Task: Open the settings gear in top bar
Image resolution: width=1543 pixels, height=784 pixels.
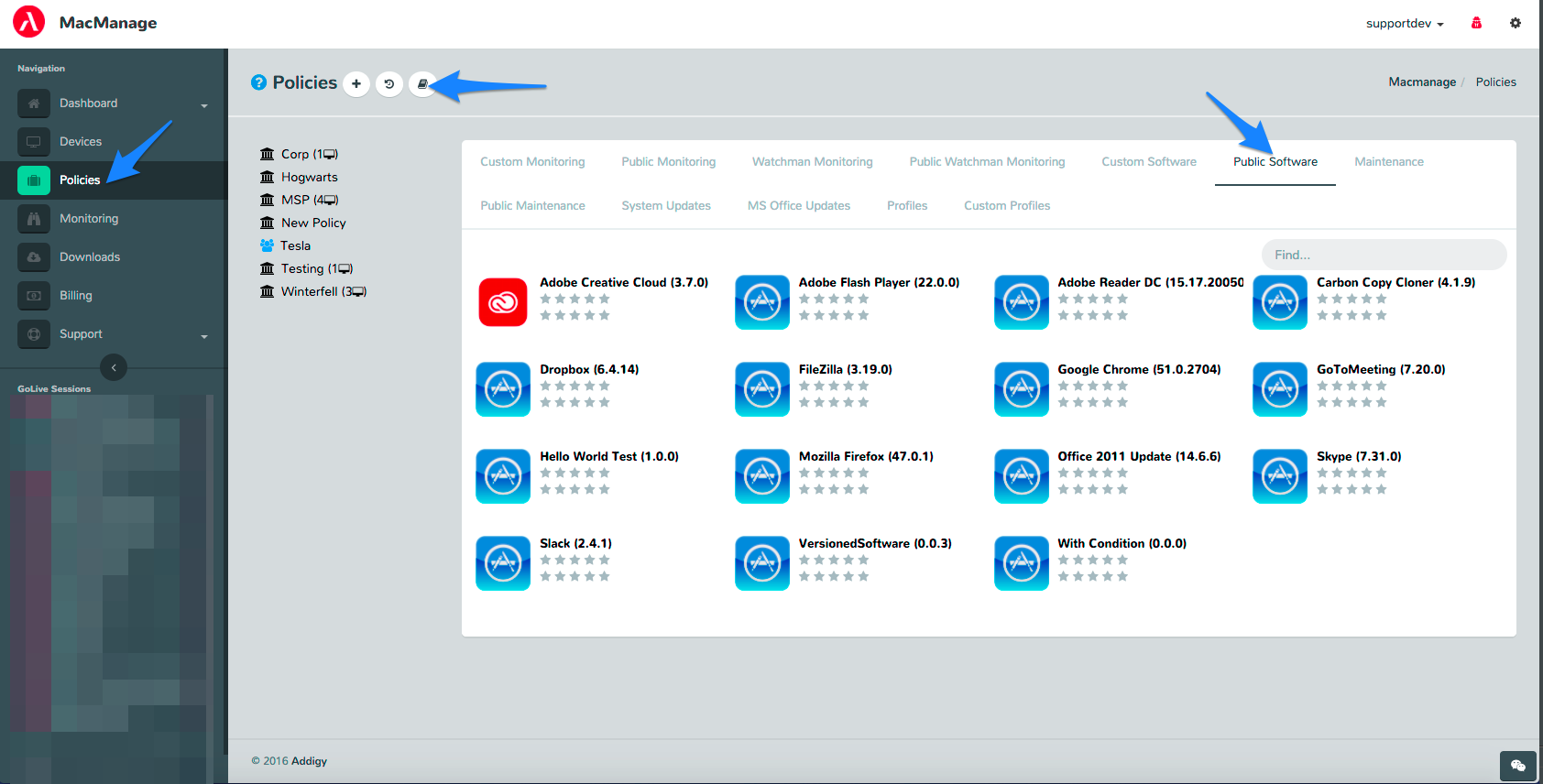Action: (1516, 23)
